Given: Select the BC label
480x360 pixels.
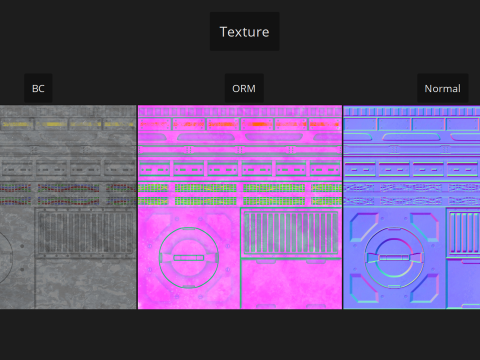Looking at the screenshot, I should pyautogui.click(x=38, y=88).
